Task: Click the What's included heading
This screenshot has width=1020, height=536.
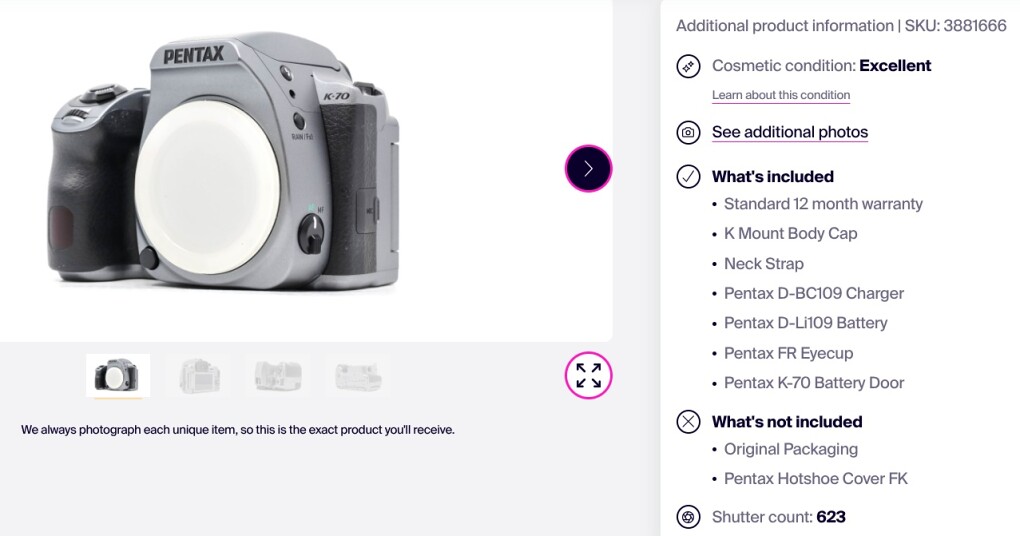Action: pos(773,176)
